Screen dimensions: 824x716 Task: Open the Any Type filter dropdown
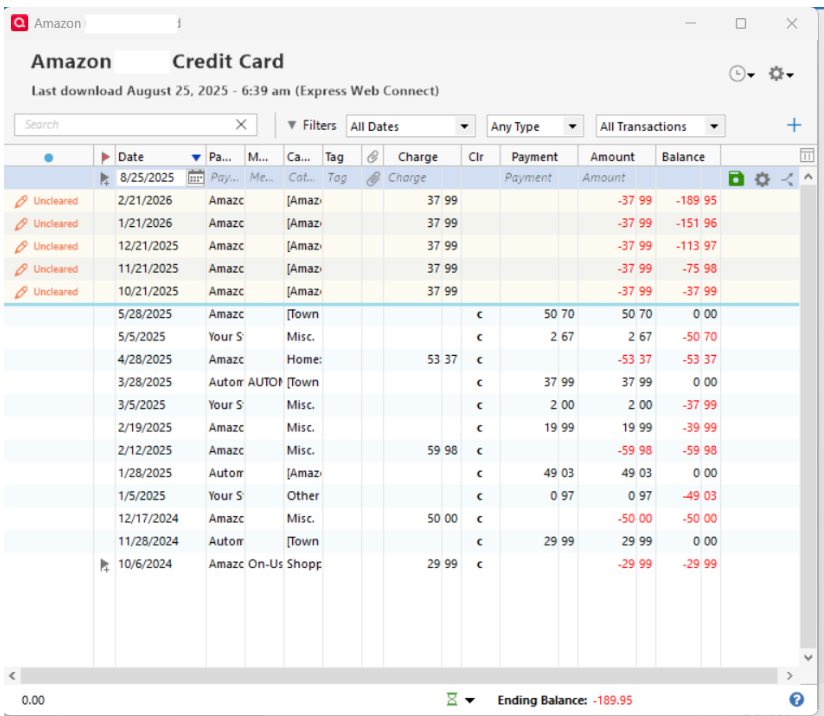coord(534,126)
